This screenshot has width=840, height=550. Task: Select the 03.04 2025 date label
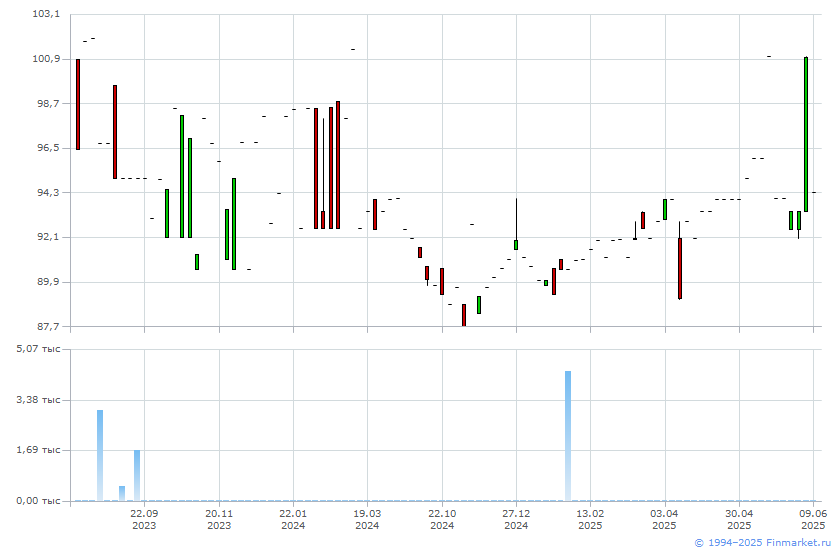664,519
